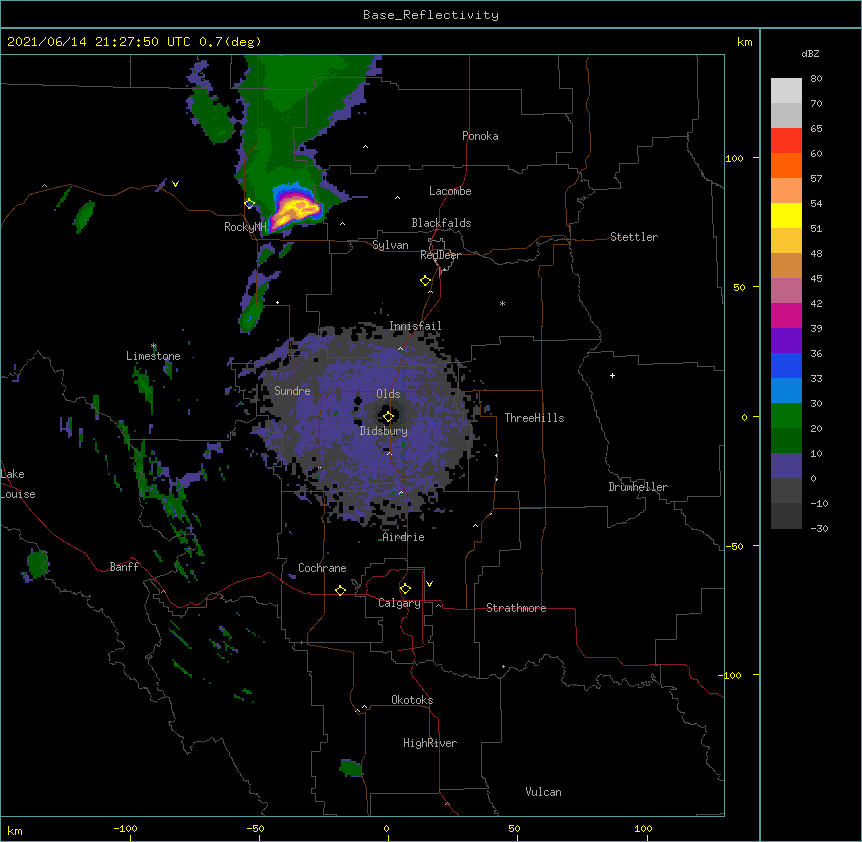The height and width of the screenshot is (842, 862).
Task: Select the Innisfail label
Action: click(x=415, y=326)
